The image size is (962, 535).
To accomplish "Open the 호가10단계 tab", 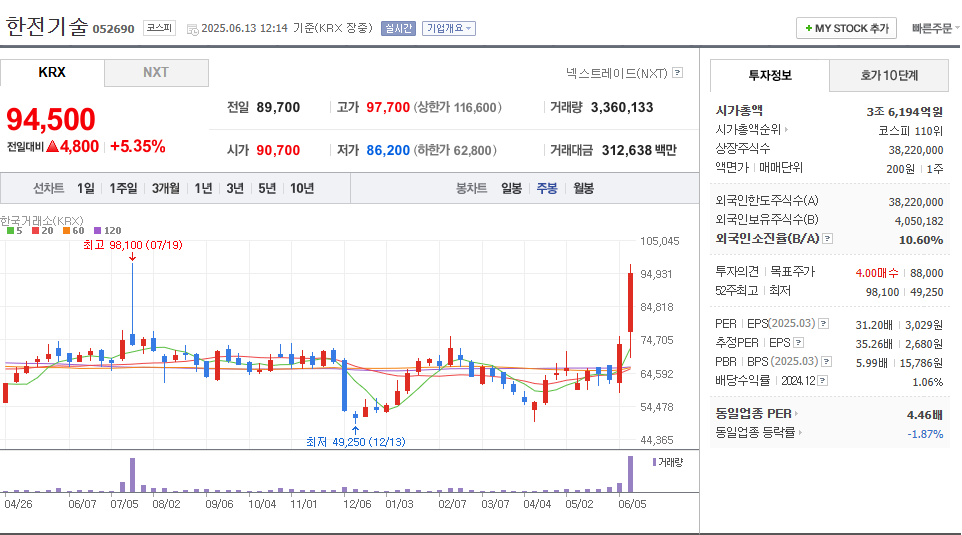I will (x=888, y=75).
